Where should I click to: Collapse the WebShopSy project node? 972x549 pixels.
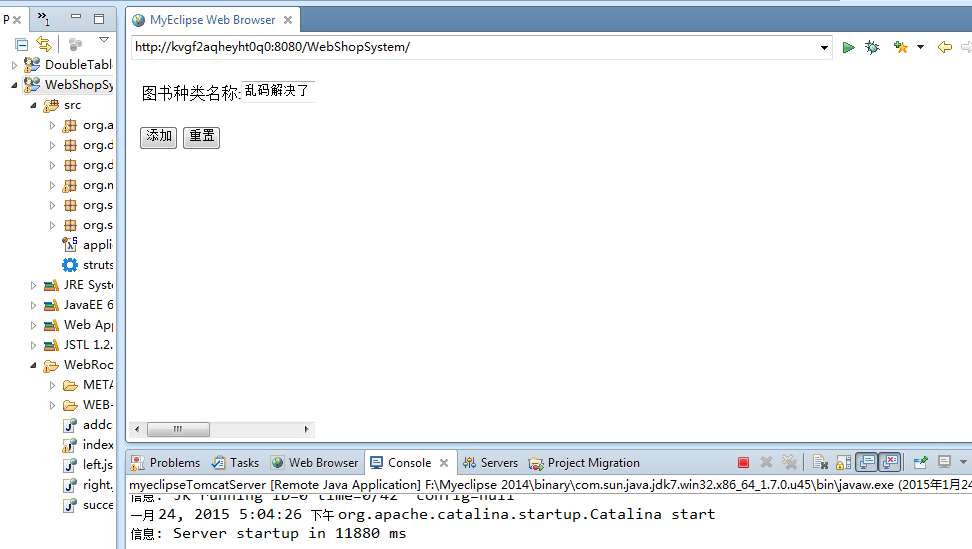point(14,85)
